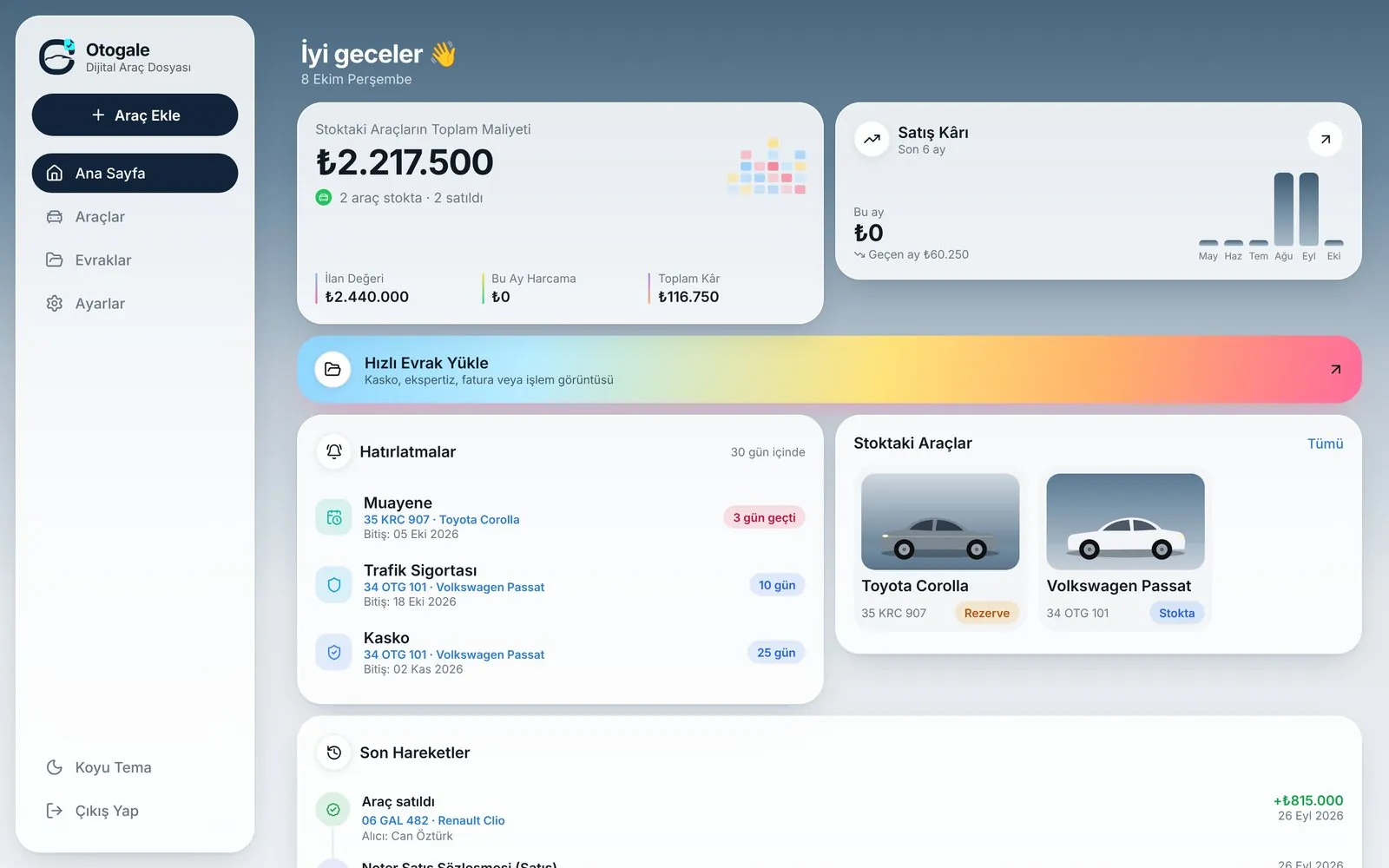Click the Araç Ekle button

pyautogui.click(x=135, y=115)
